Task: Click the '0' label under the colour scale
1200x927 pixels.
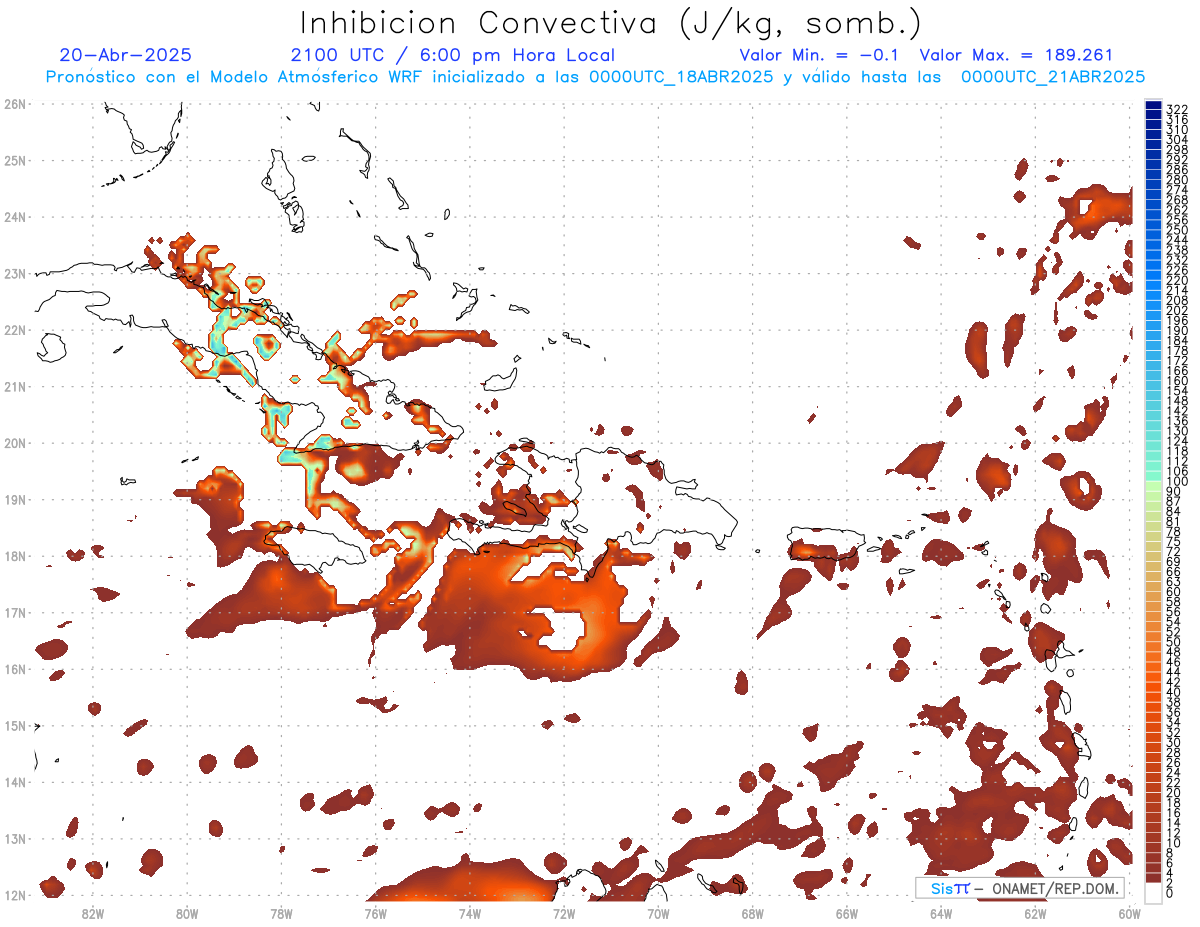Action: (1171, 893)
